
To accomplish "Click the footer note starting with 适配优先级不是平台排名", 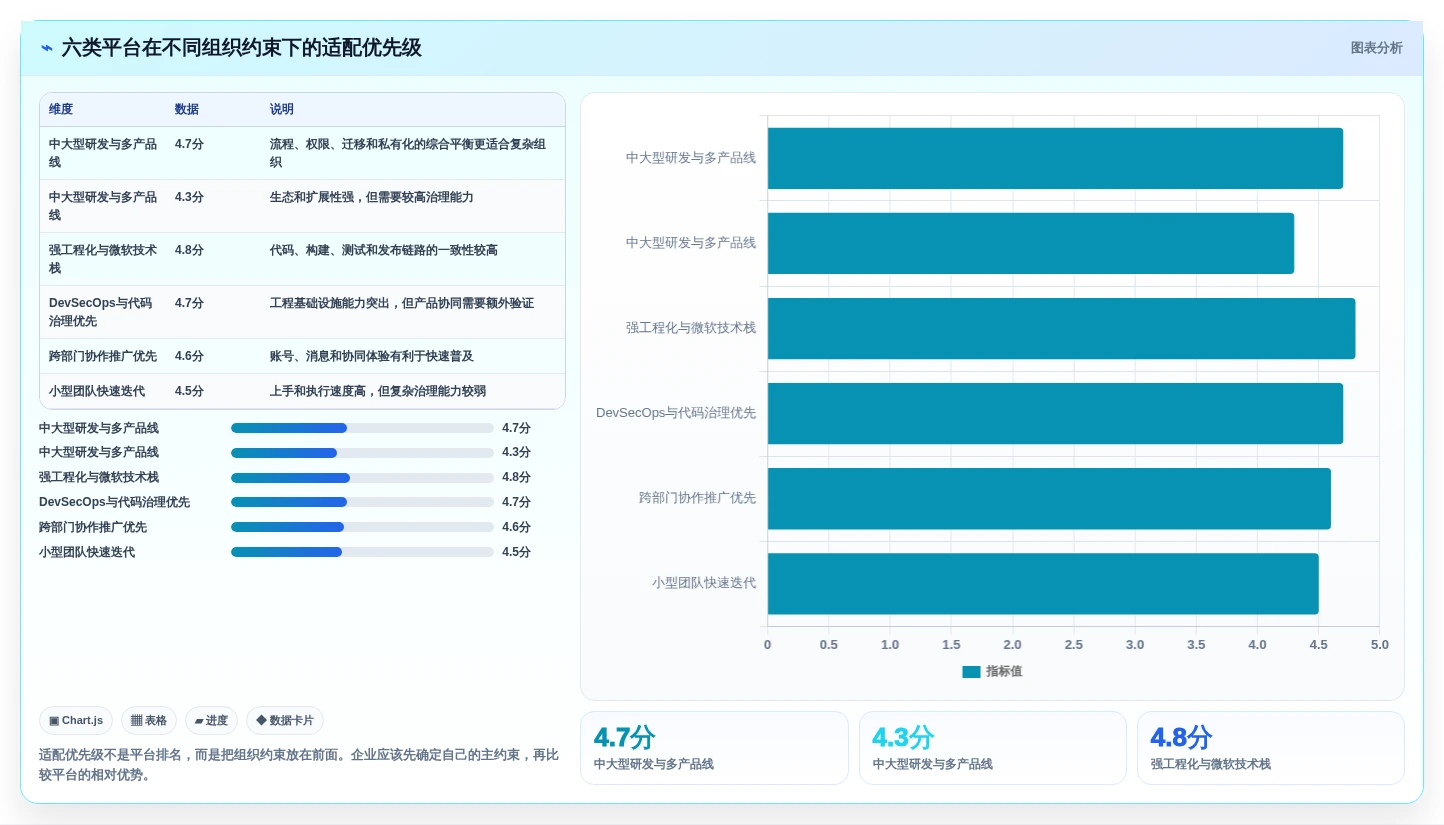I will (x=299, y=765).
